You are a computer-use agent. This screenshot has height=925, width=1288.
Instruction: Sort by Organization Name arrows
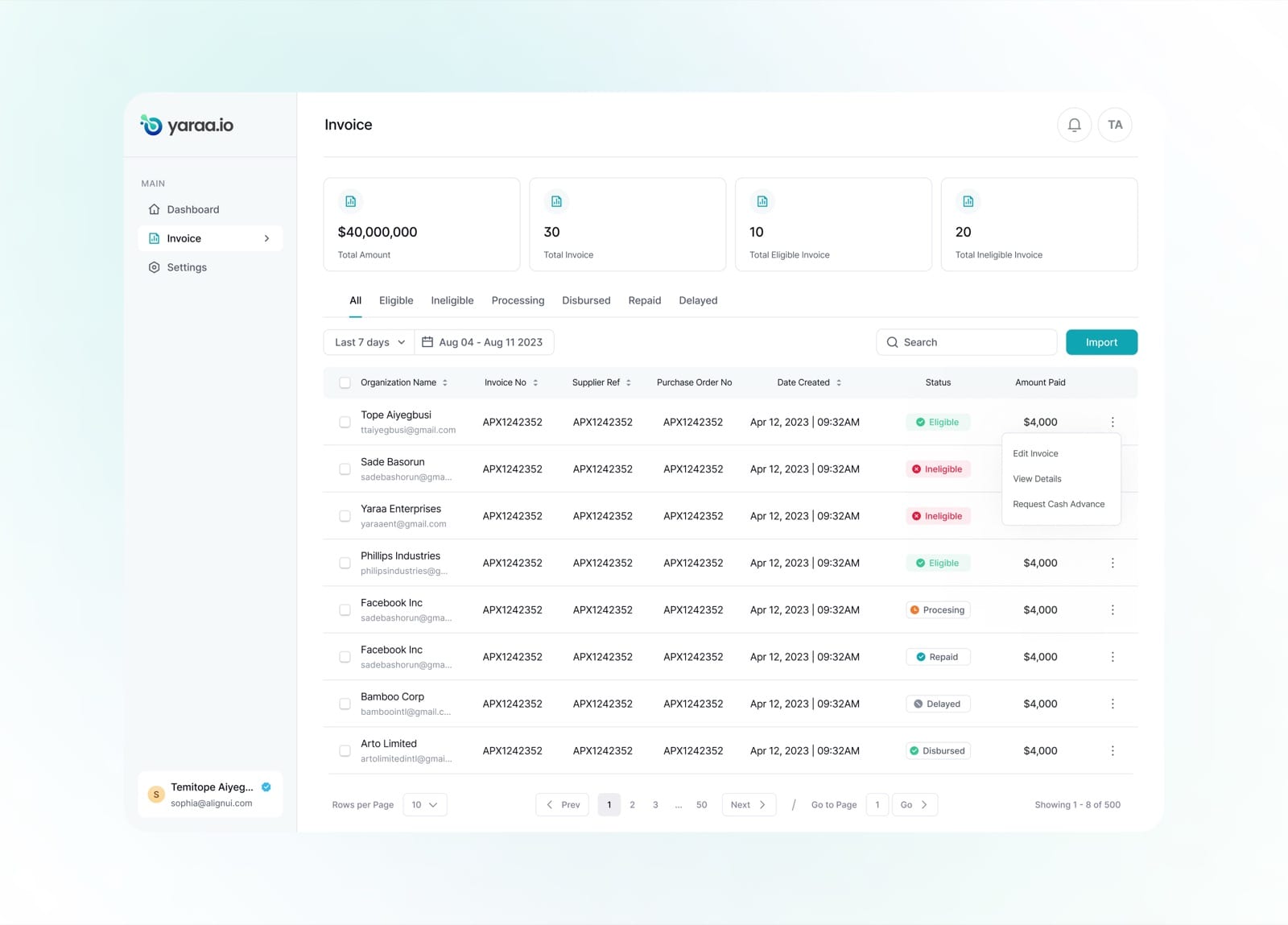pyautogui.click(x=445, y=382)
